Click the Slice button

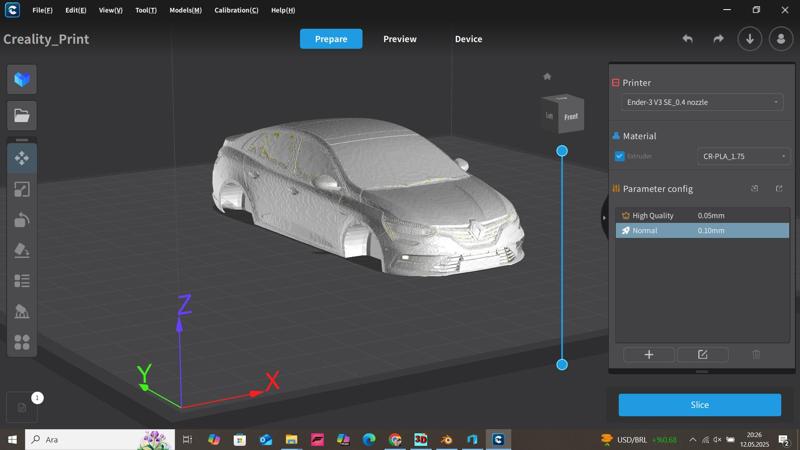point(699,405)
